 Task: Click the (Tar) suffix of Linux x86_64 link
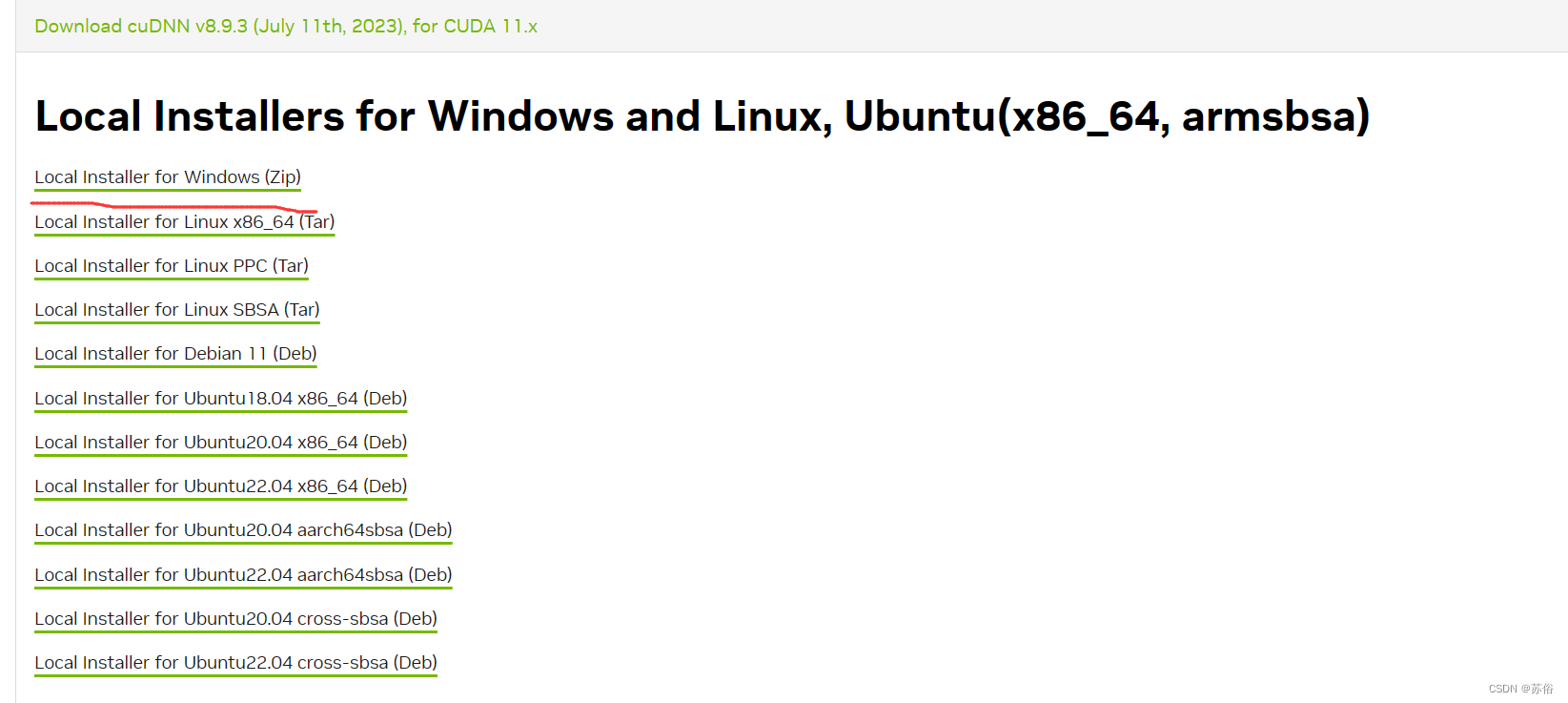pyautogui.click(x=316, y=221)
